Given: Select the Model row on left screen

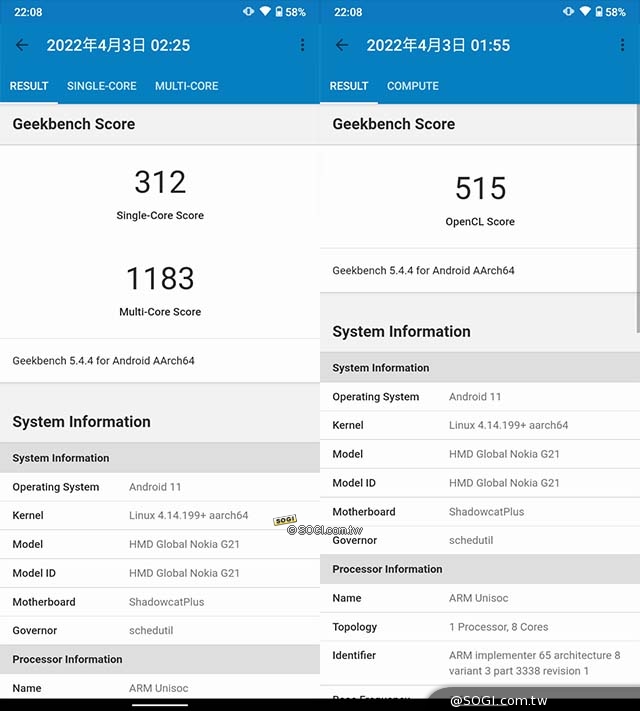Looking at the screenshot, I should 160,544.
